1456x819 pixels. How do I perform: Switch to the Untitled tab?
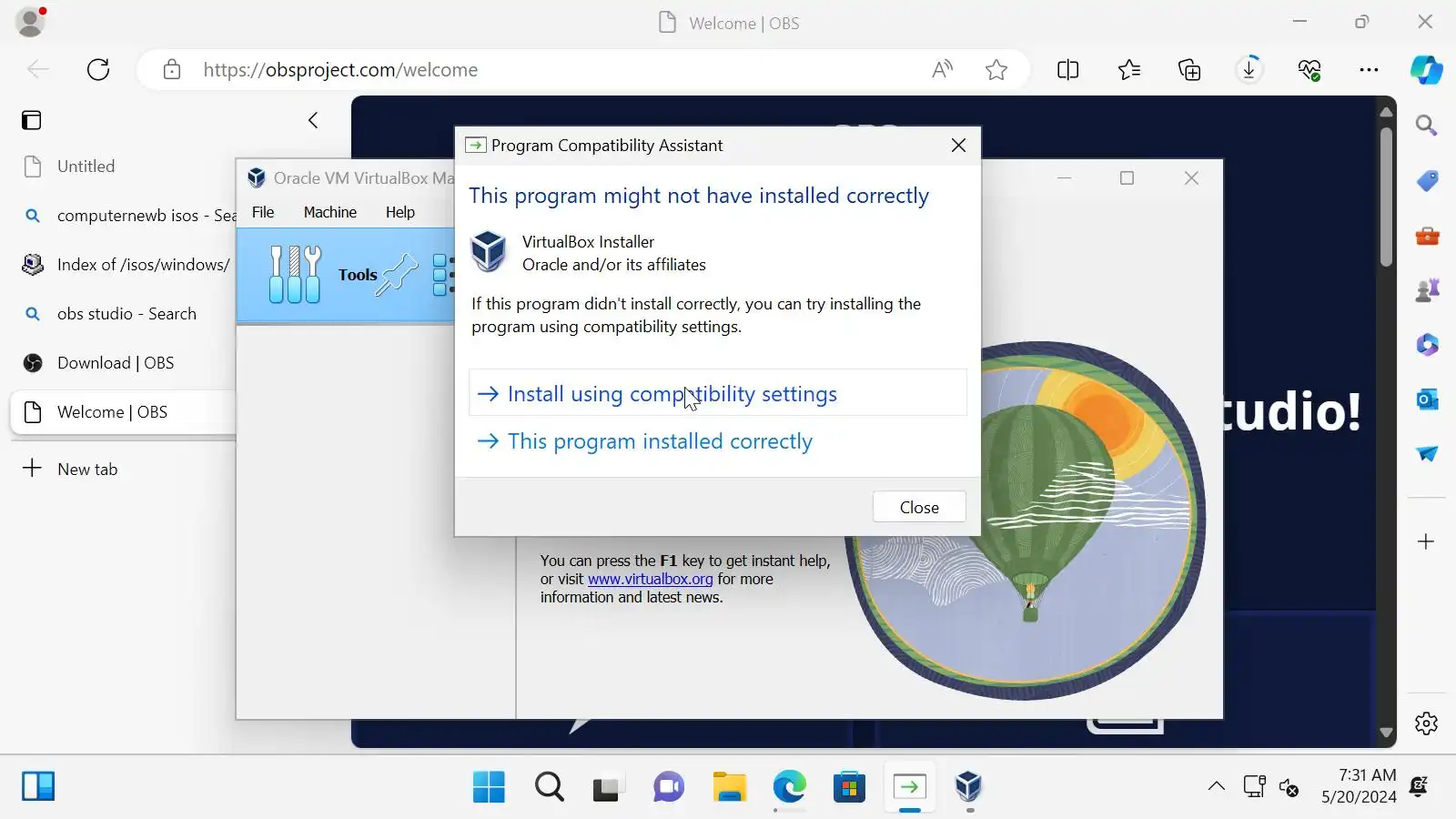(x=124, y=167)
